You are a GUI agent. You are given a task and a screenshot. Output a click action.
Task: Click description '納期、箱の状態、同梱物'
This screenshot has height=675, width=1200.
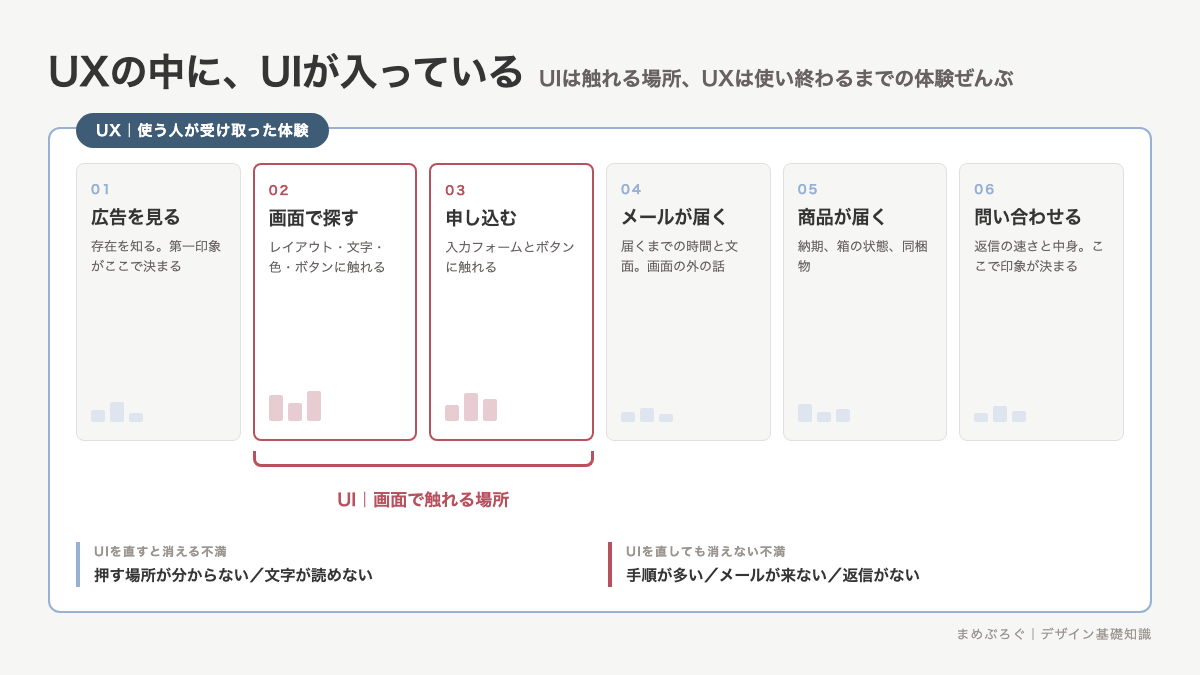pos(863,256)
